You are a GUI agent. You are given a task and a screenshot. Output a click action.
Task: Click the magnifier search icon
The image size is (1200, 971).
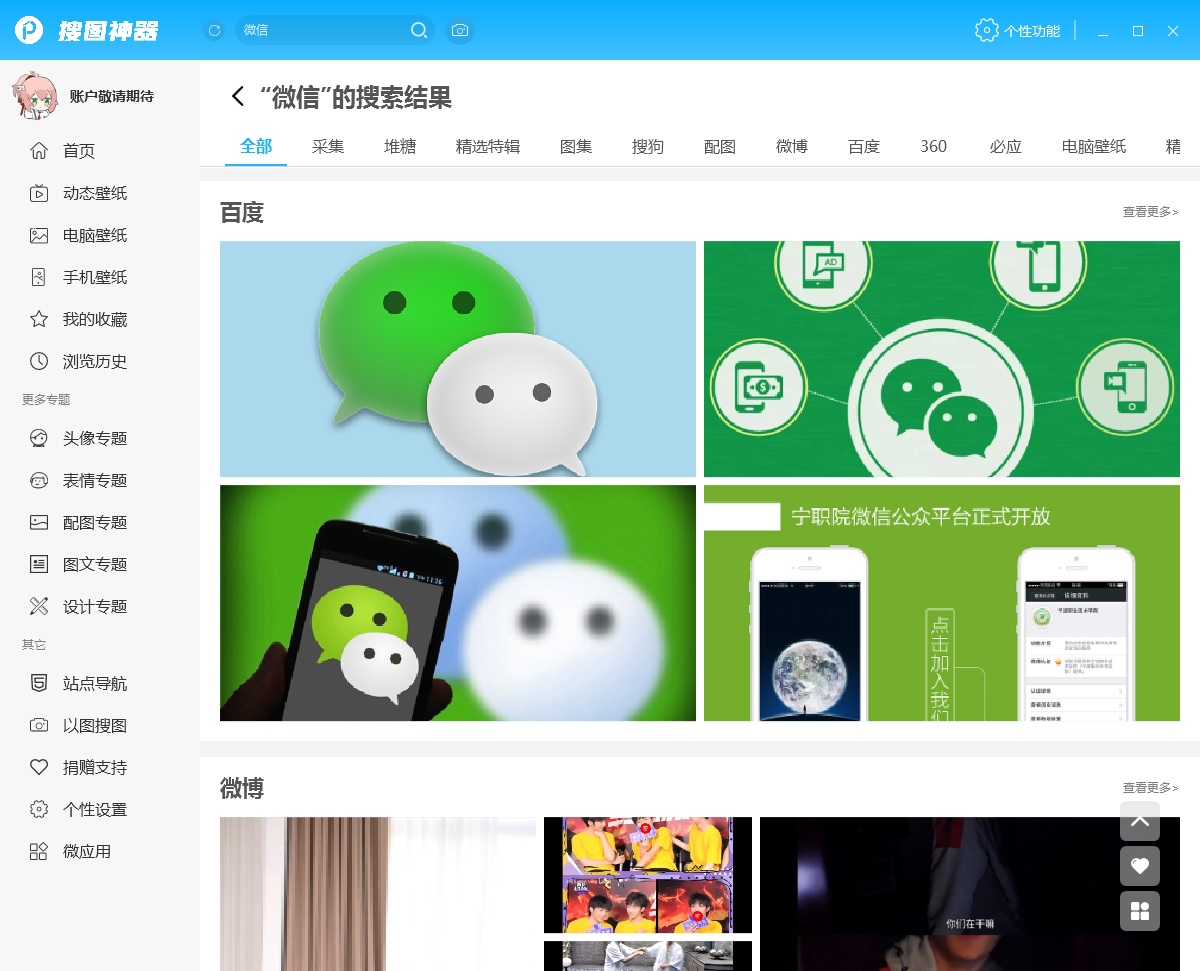[419, 31]
